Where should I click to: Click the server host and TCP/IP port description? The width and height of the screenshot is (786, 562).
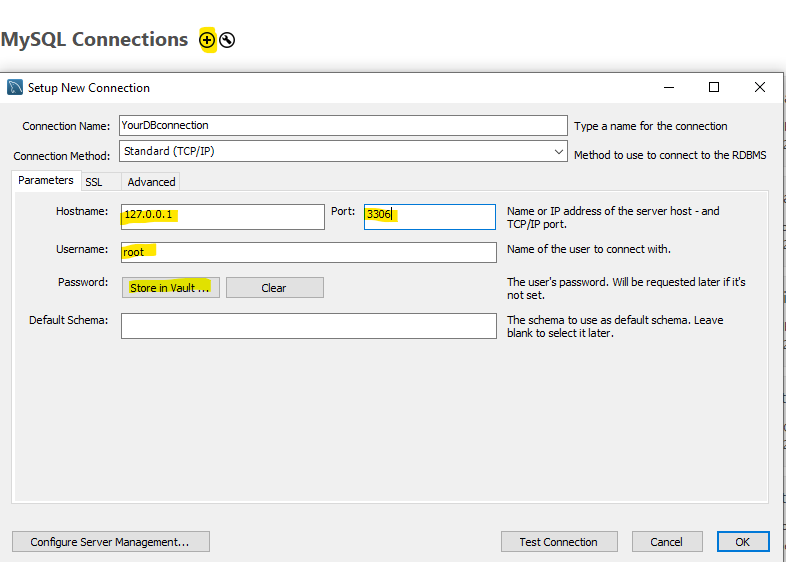click(613, 218)
